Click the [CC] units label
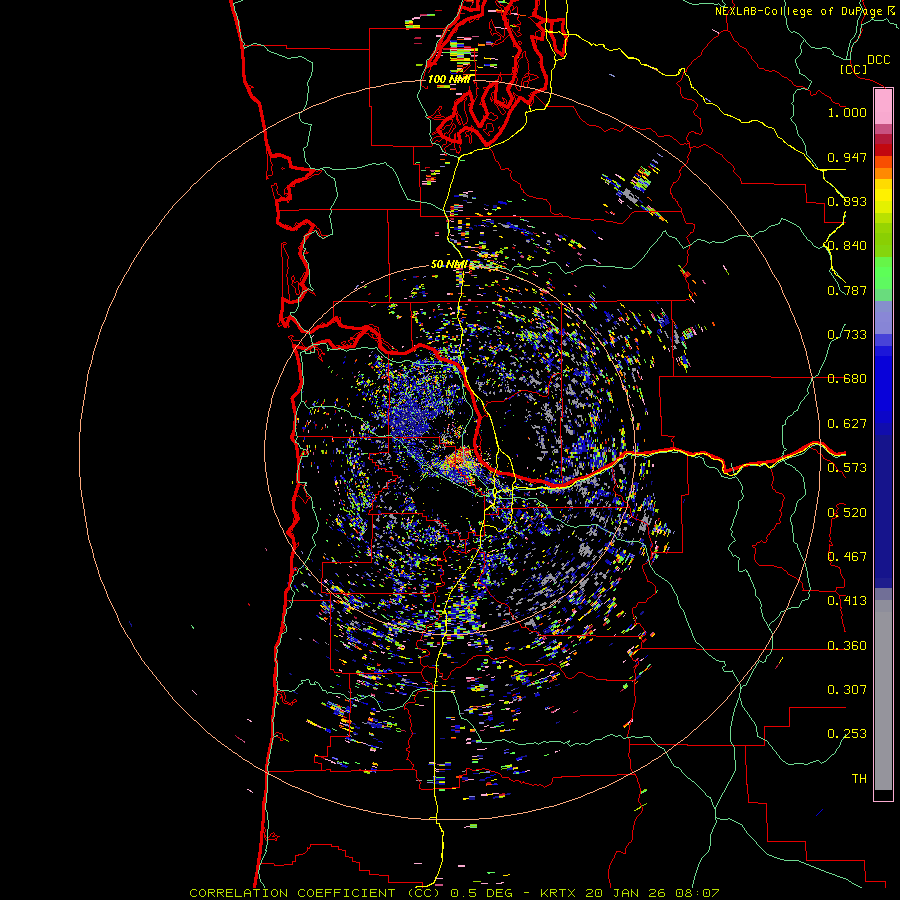900x900 pixels. 854,69
